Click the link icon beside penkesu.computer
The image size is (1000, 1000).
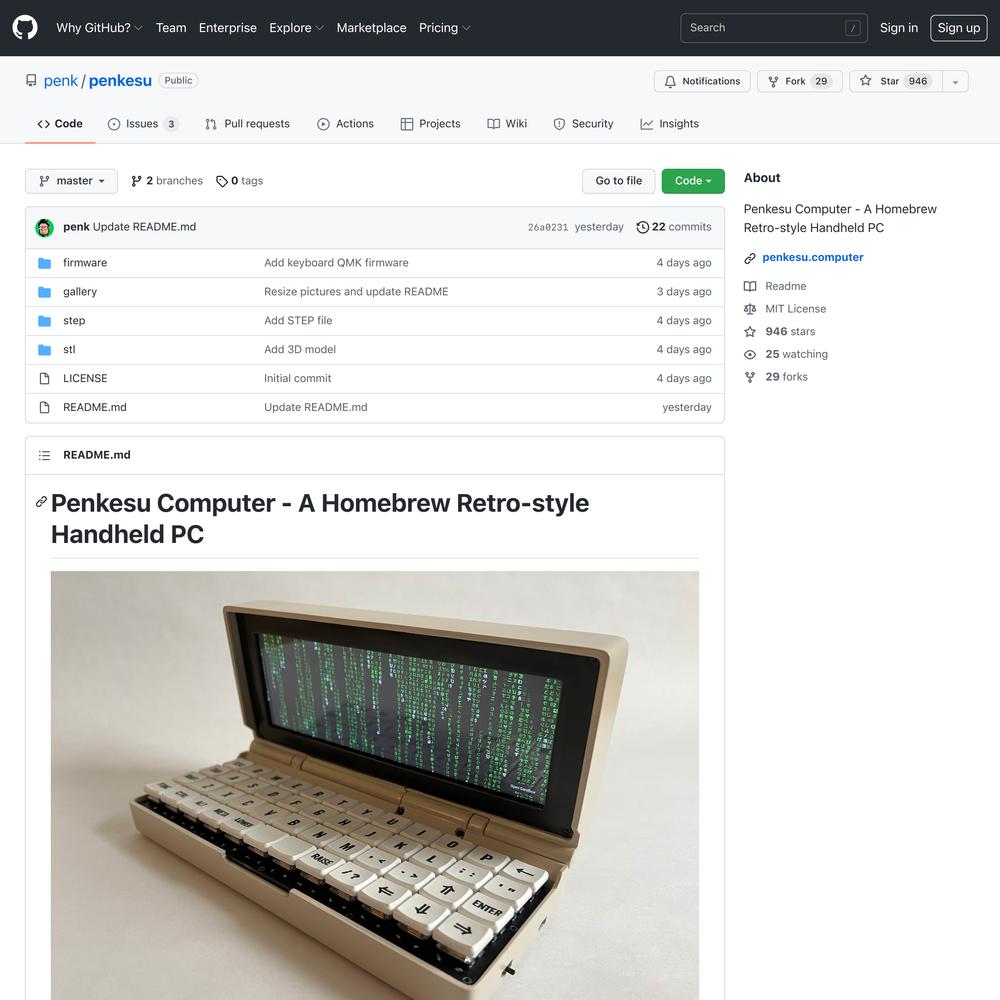point(750,258)
